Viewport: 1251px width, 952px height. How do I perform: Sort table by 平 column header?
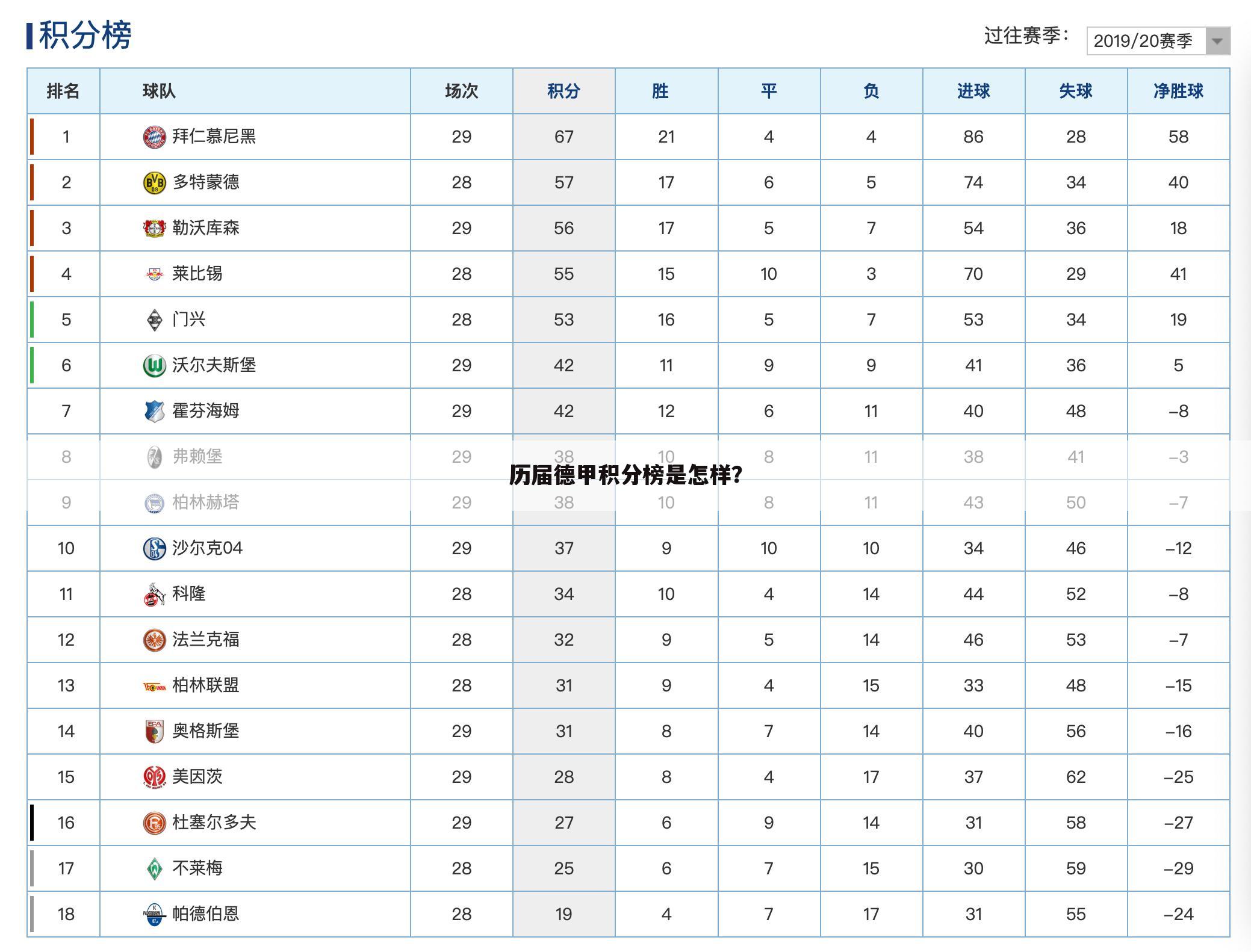769,91
